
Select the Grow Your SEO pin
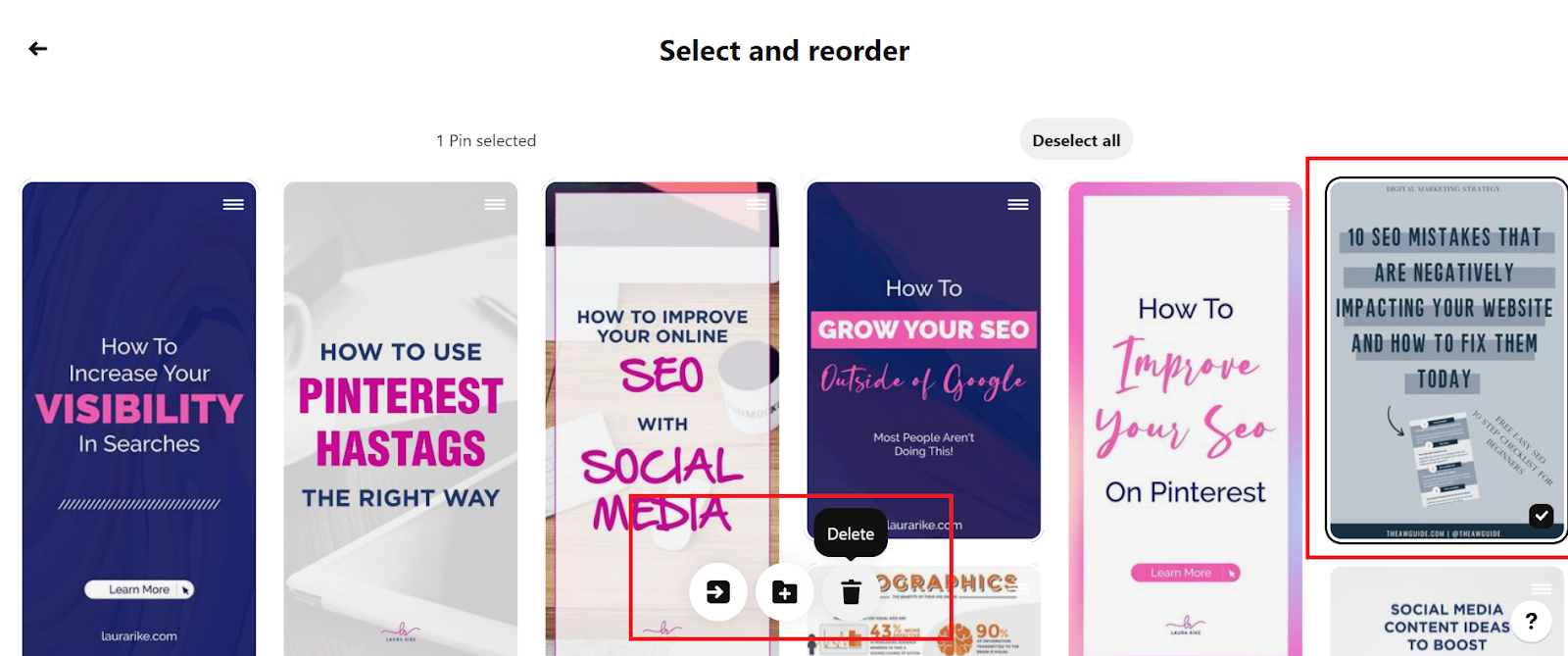pyautogui.click(x=924, y=360)
